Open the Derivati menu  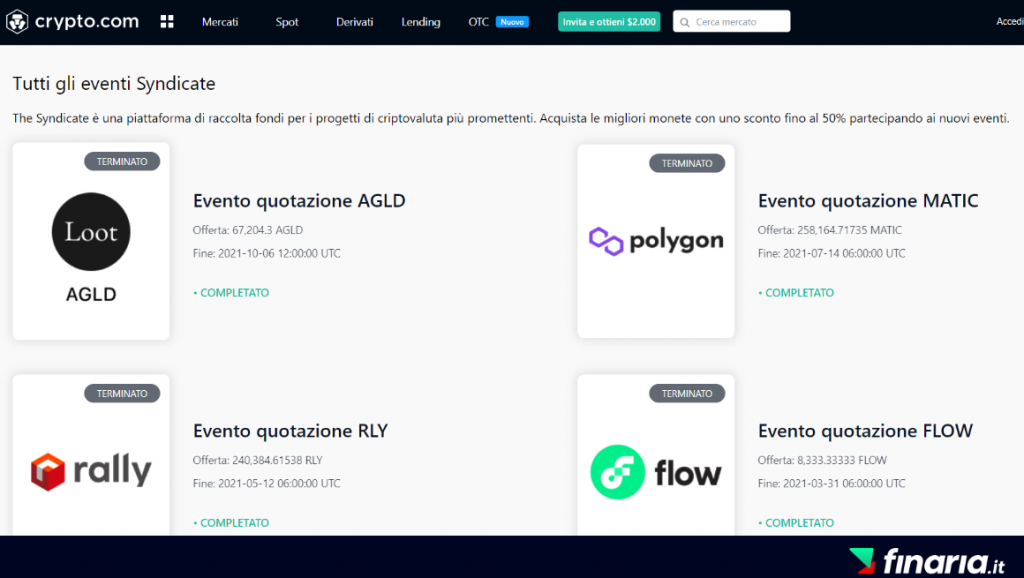(355, 22)
